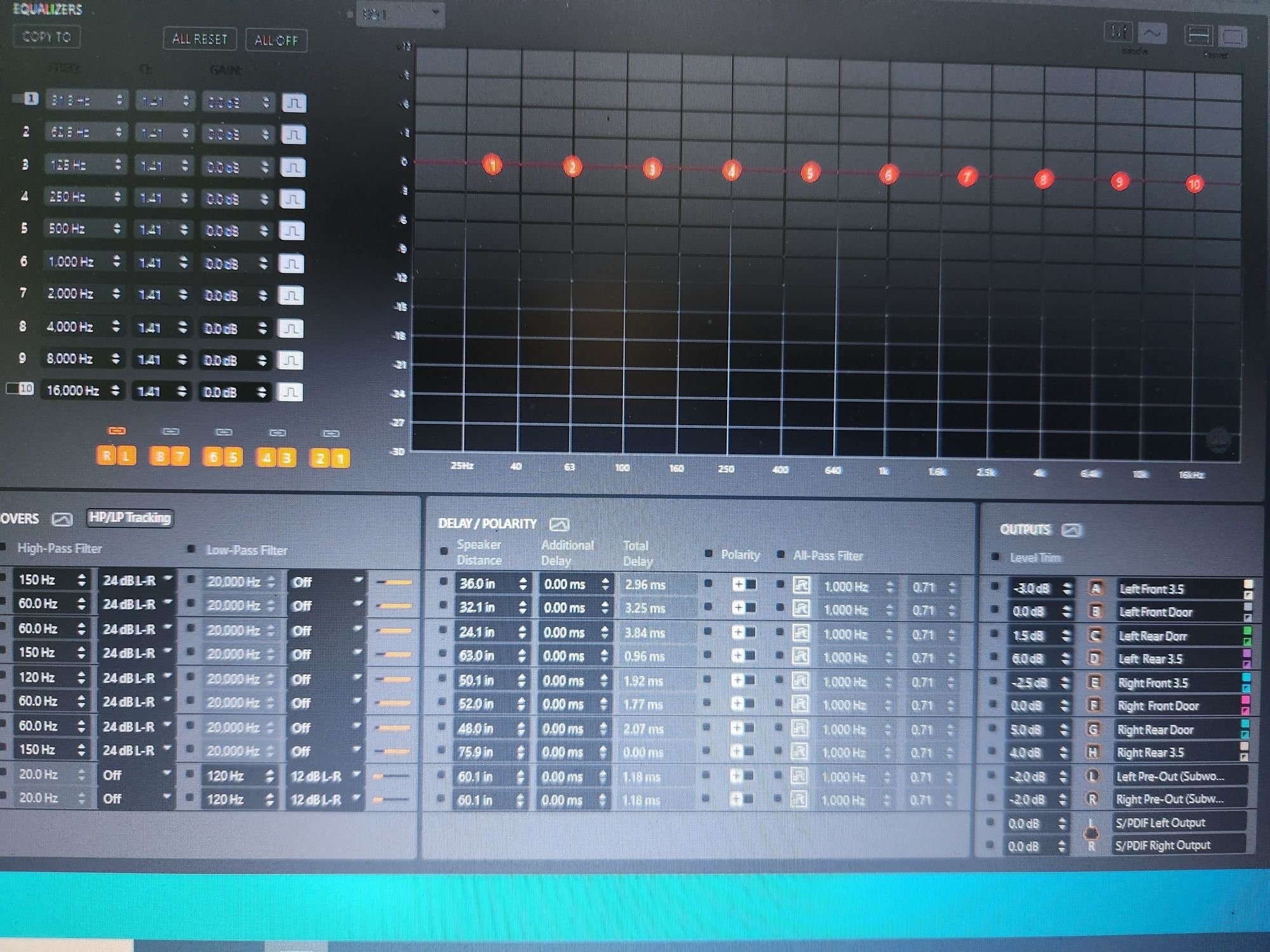This screenshot has height=952, width=1270.
Task: Open the EQ selector menu above the graph
Action: [400, 14]
